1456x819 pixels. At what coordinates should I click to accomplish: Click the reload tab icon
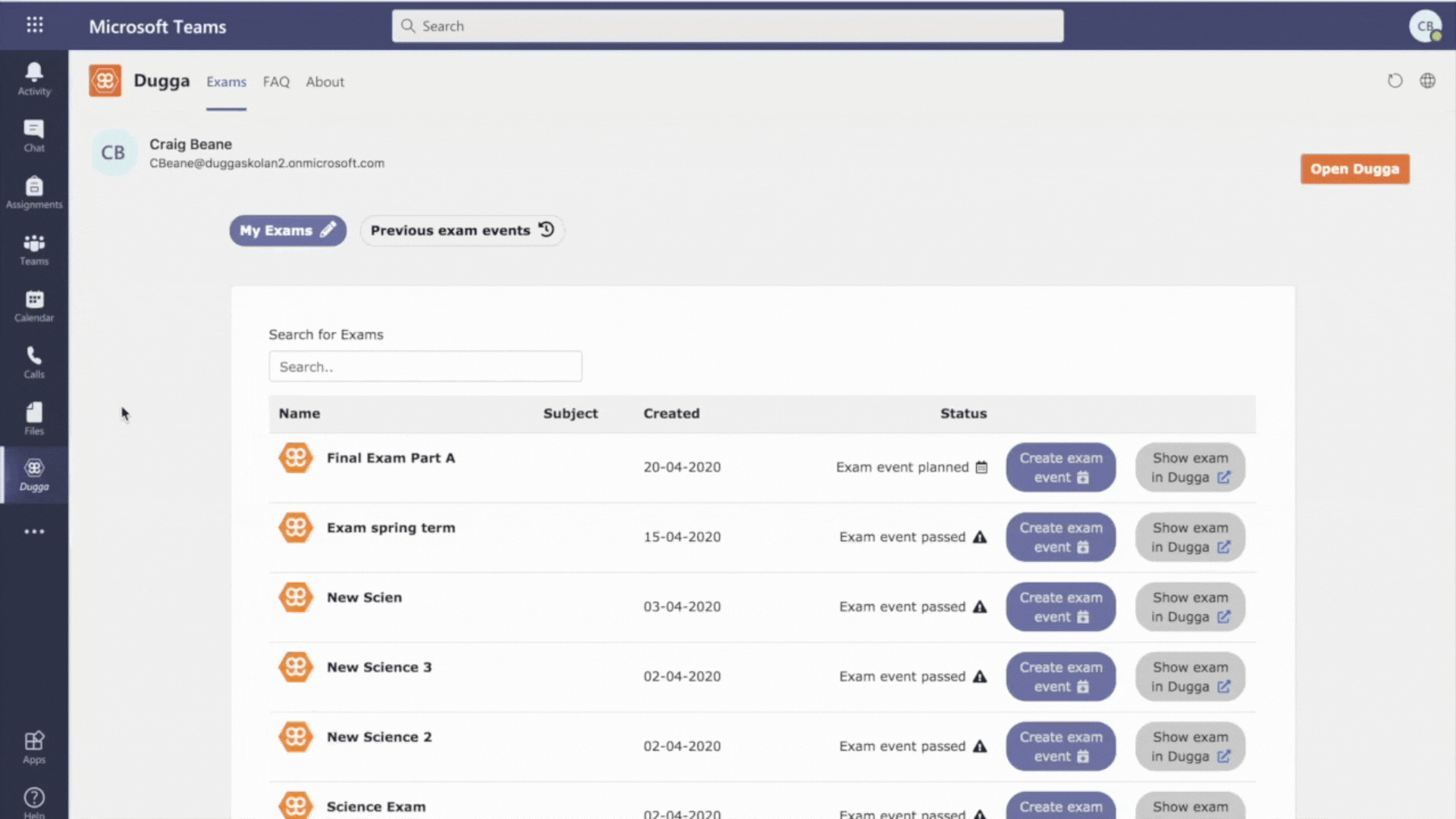[x=1395, y=81]
